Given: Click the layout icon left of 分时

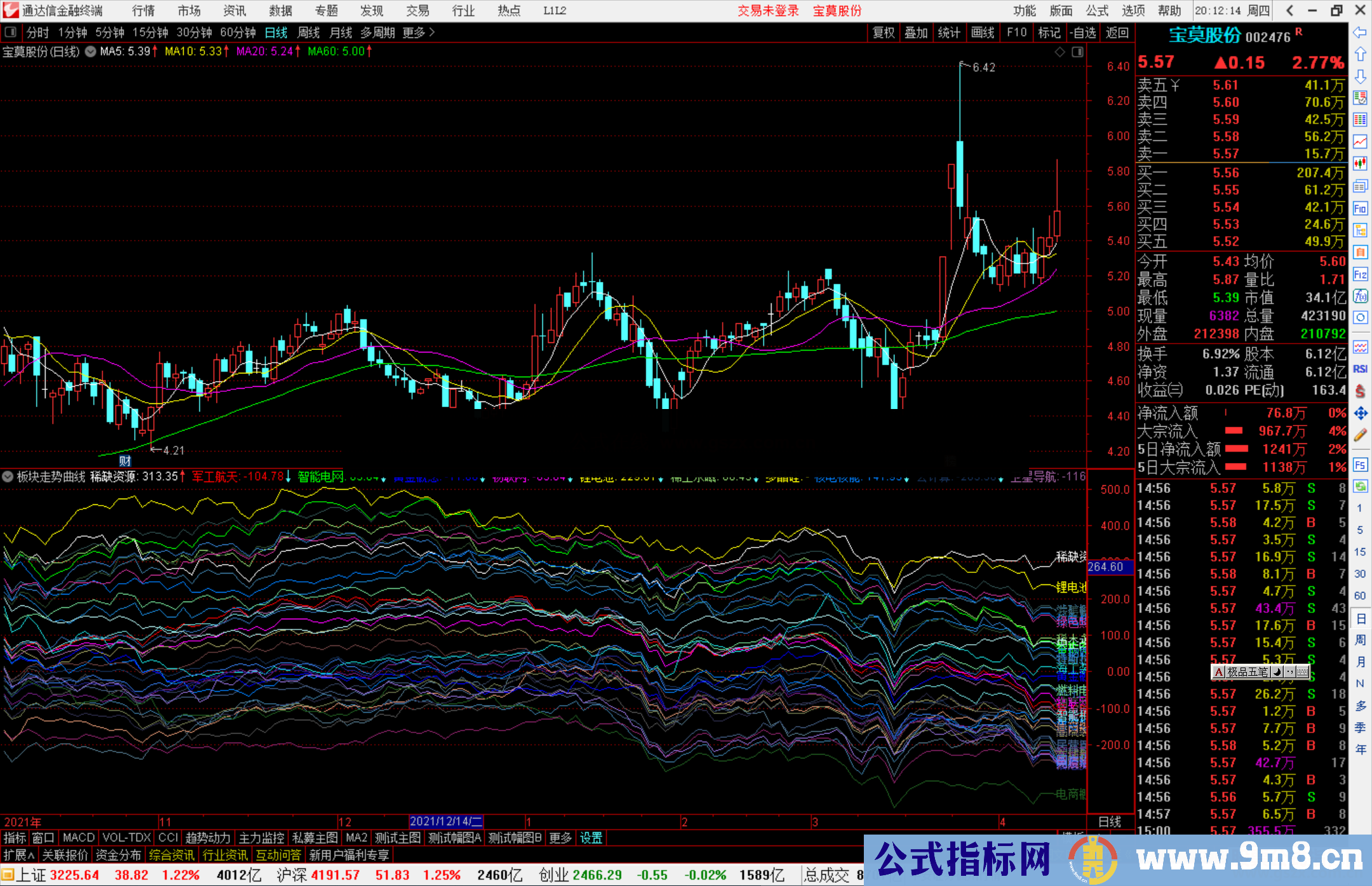Looking at the screenshot, I should click(11, 32).
